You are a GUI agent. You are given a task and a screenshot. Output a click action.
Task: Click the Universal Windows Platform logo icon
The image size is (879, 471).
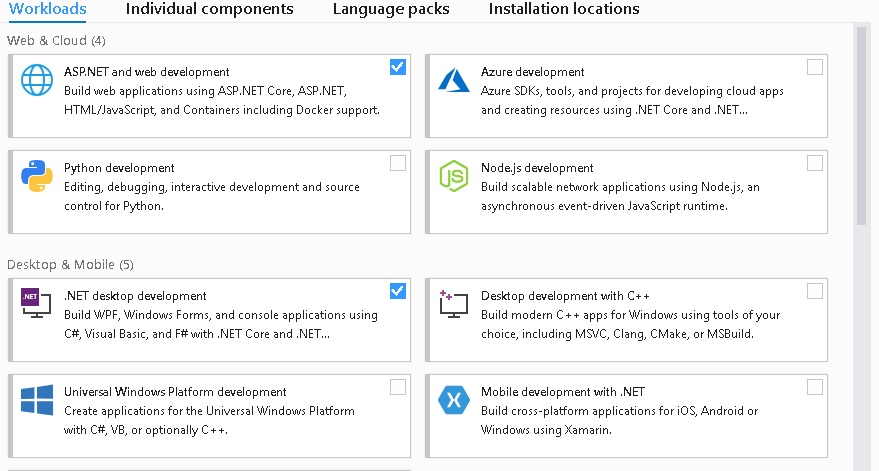[37, 400]
